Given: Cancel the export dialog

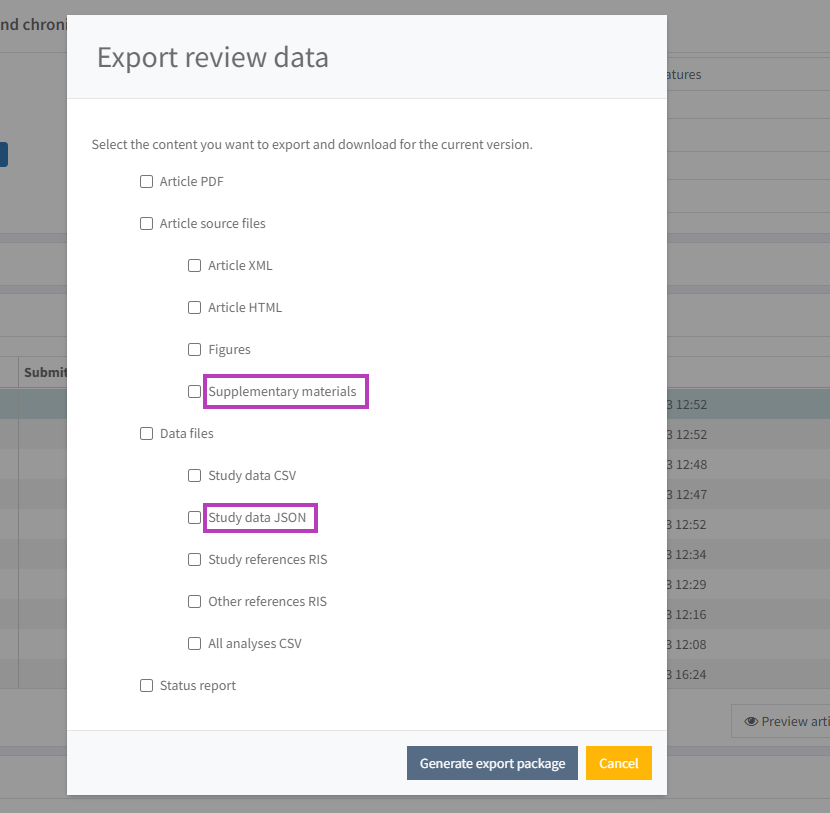Looking at the screenshot, I should [618, 763].
